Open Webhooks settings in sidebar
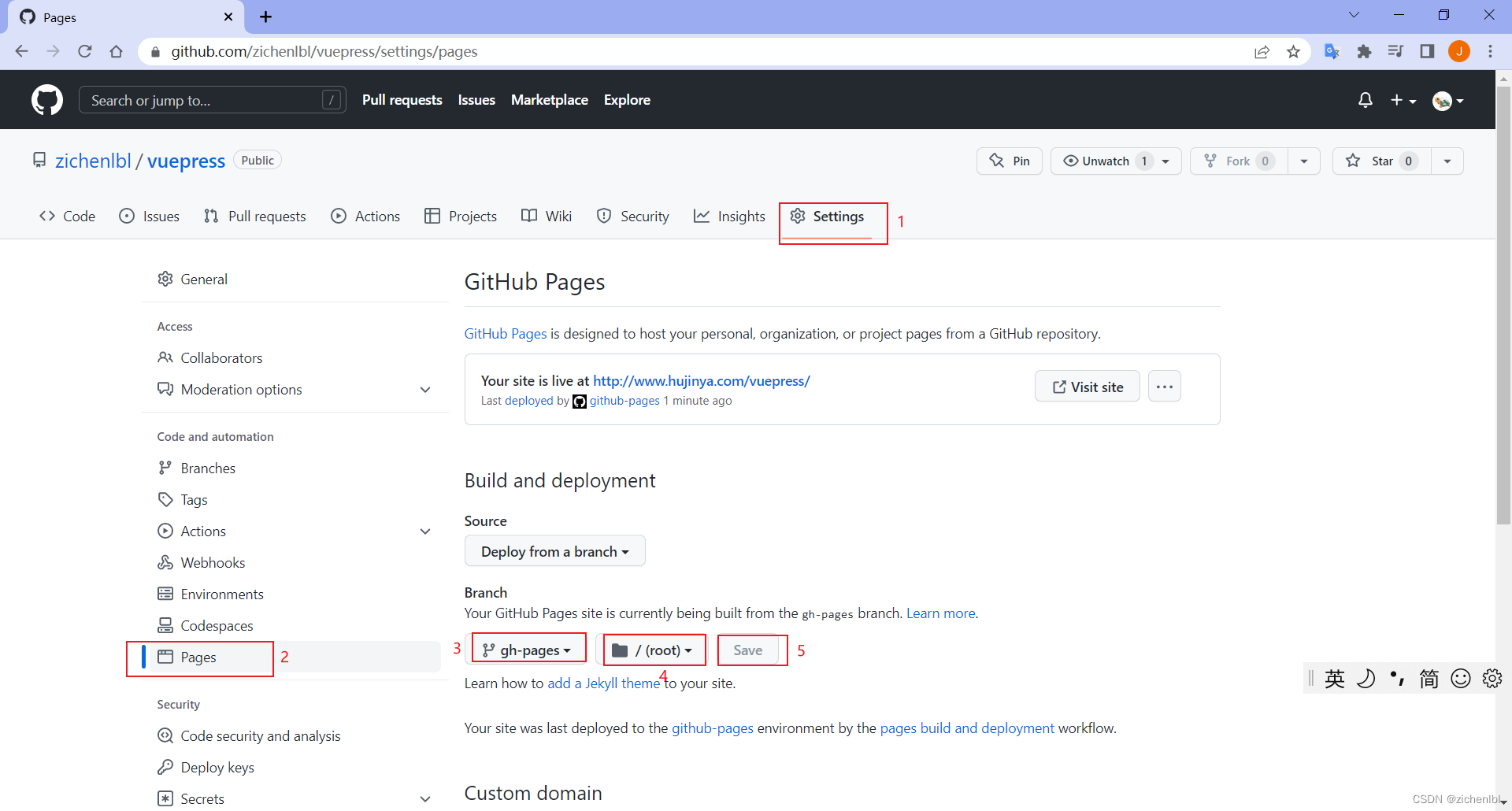Viewport: 1512px width, 811px height. click(291, 562)
